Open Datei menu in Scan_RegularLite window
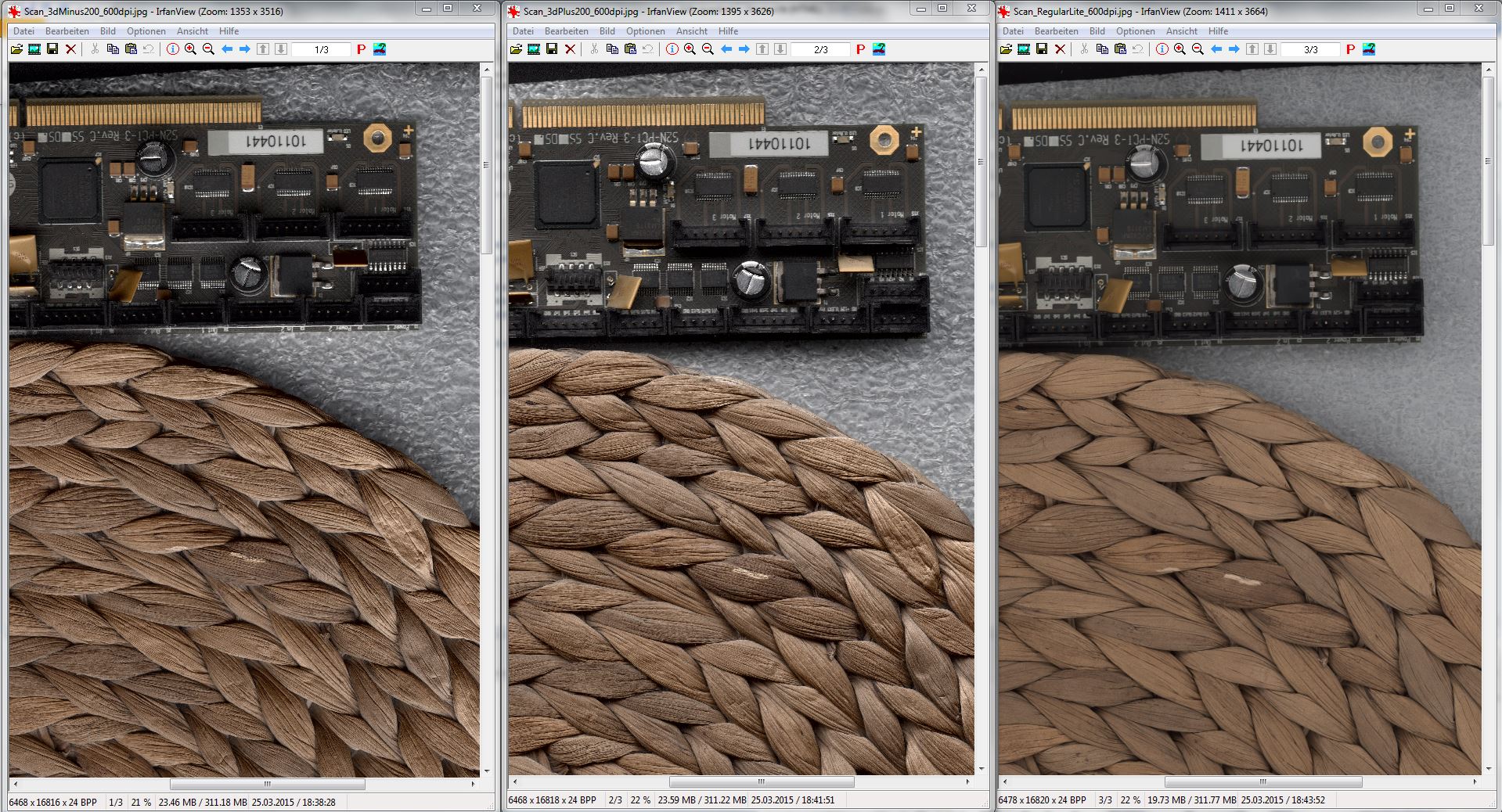1502x812 pixels. tap(1013, 31)
